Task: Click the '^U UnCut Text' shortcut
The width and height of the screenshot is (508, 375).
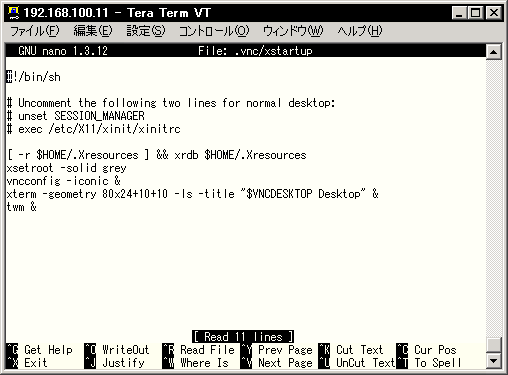Action: 357,363
